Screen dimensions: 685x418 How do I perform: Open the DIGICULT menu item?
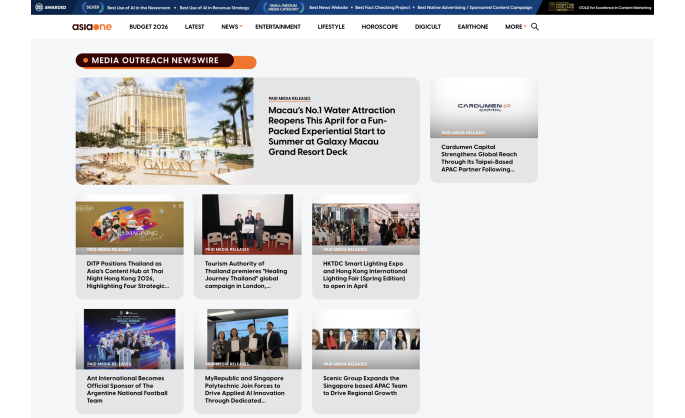428,27
